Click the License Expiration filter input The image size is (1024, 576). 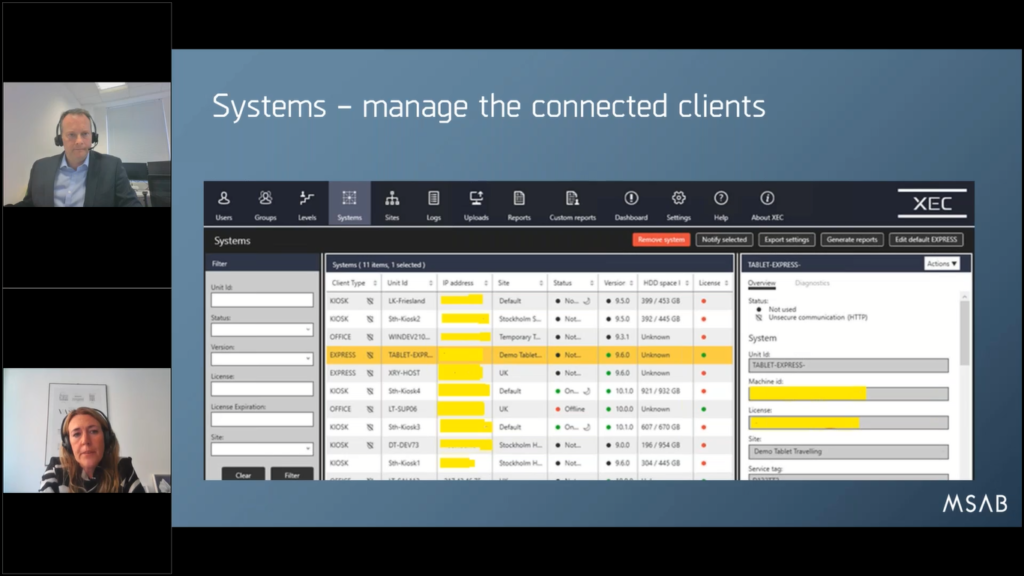point(262,419)
